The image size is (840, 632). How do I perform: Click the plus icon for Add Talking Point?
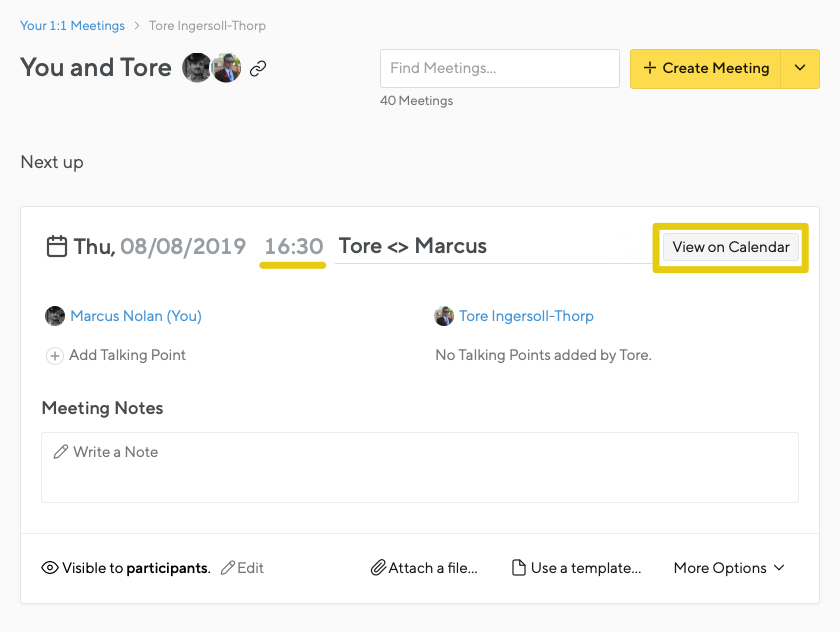(x=55, y=355)
